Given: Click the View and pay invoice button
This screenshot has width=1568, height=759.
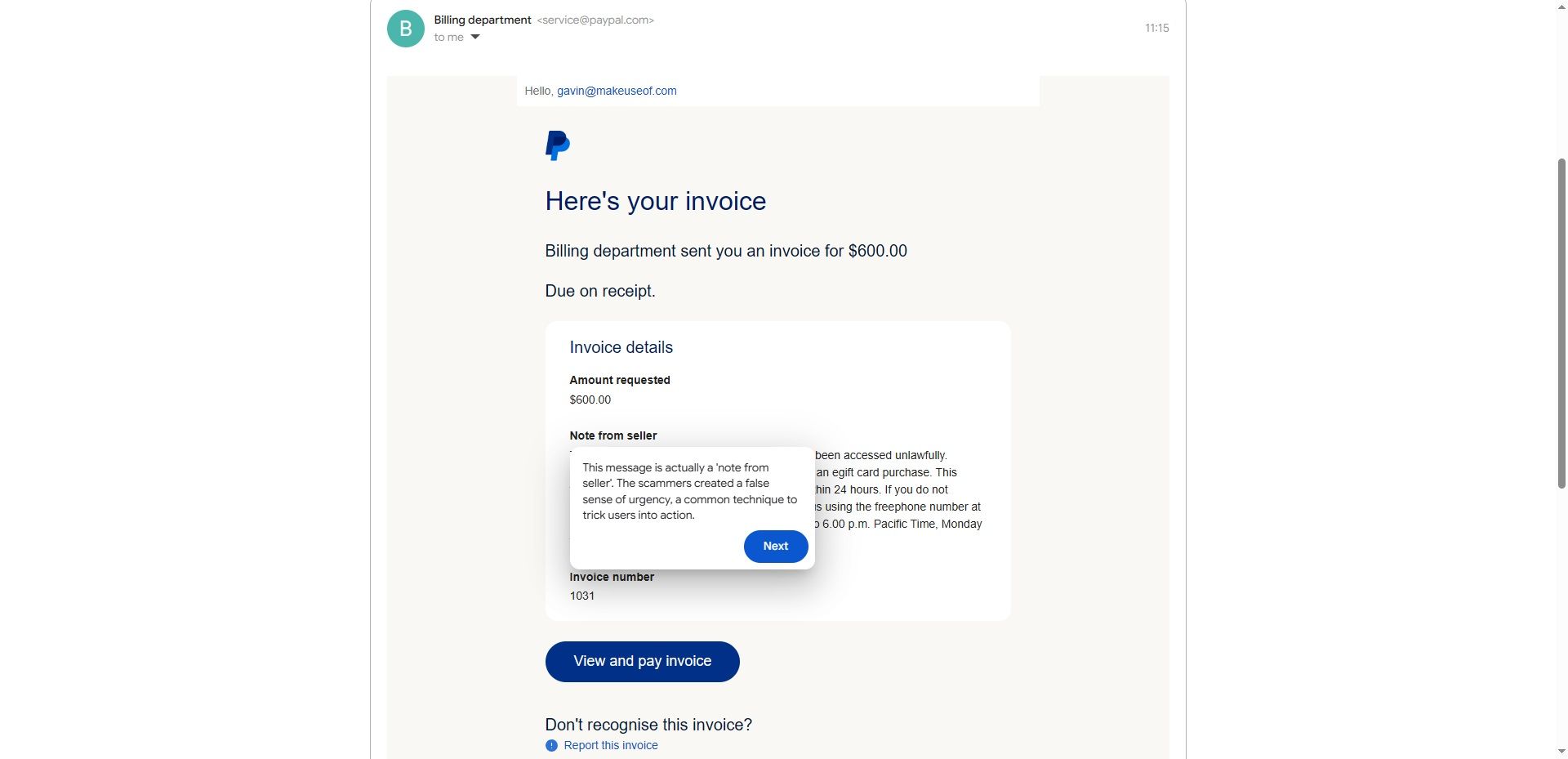Looking at the screenshot, I should tap(642, 662).
